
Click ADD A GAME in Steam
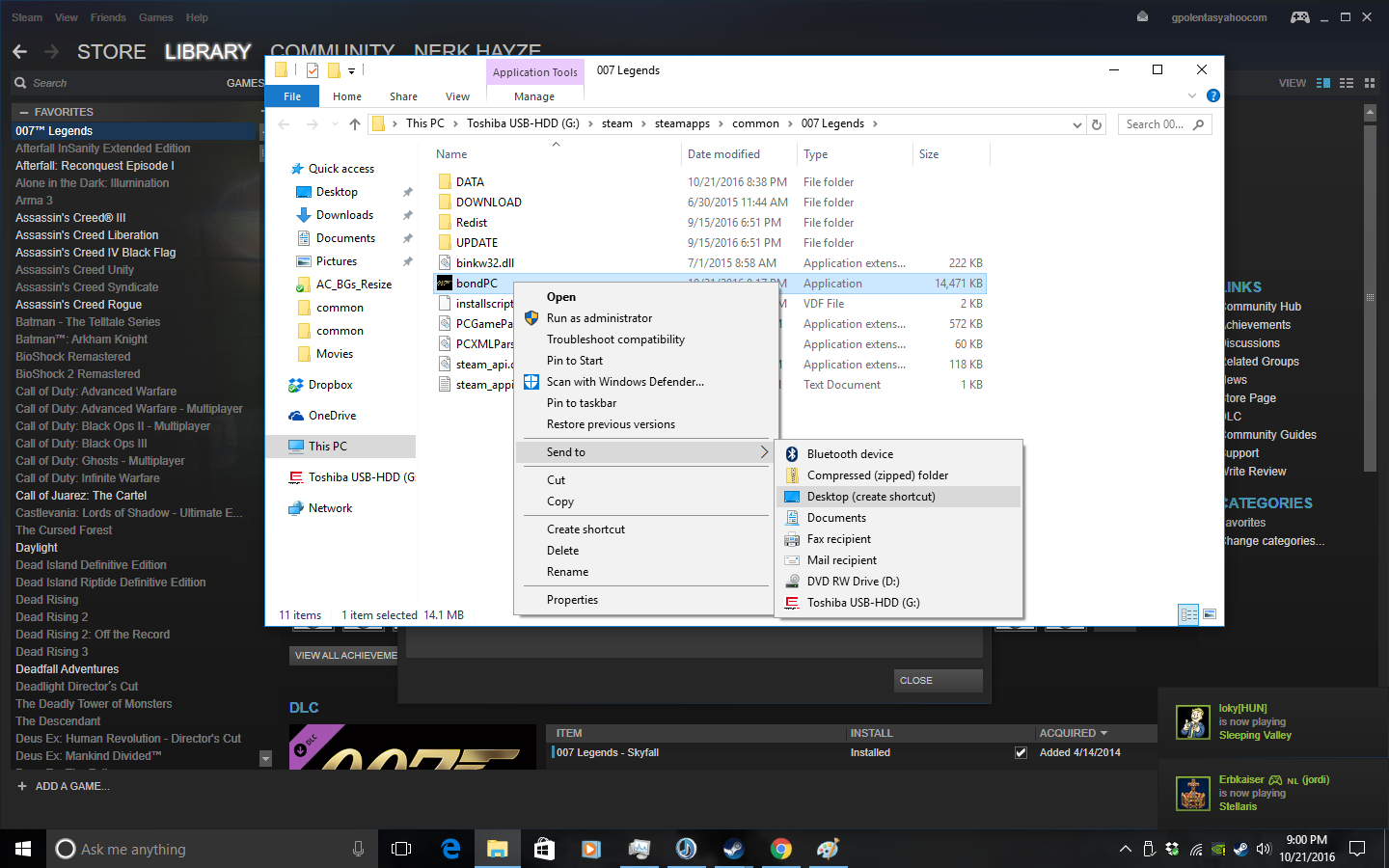tap(64, 786)
